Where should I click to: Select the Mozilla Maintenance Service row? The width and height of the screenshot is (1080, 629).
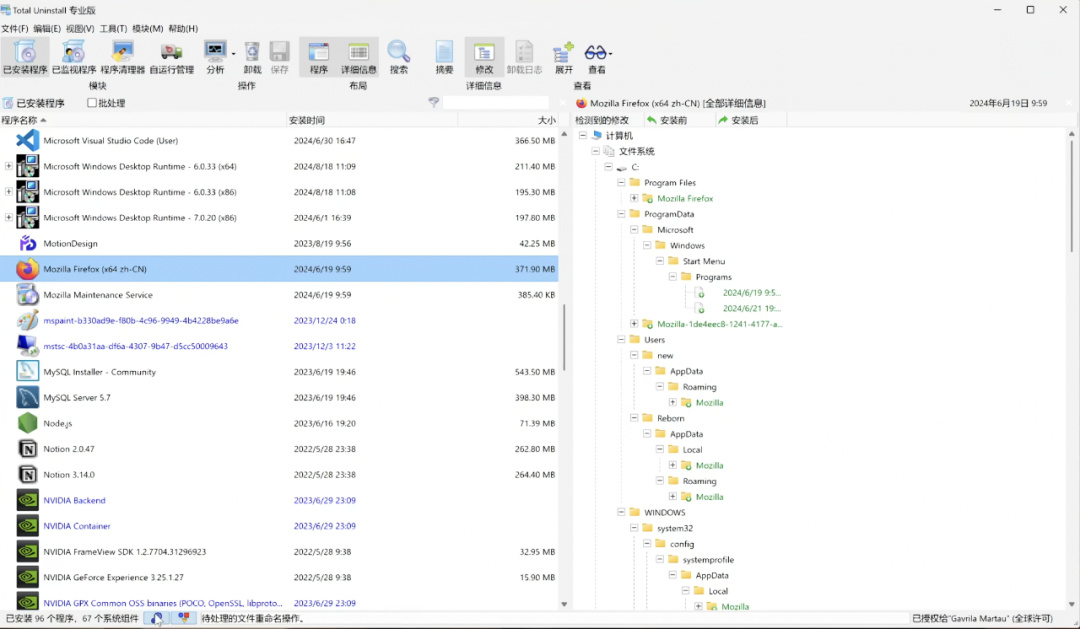(279, 295)
